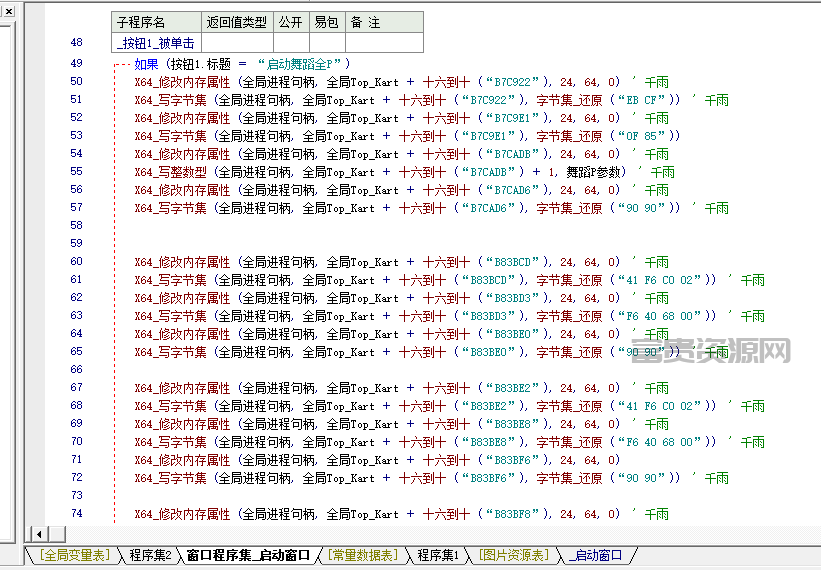Click X64_写字节集 on line 65
This screenshot has height=570, width=821.
[x=170, y=352]
